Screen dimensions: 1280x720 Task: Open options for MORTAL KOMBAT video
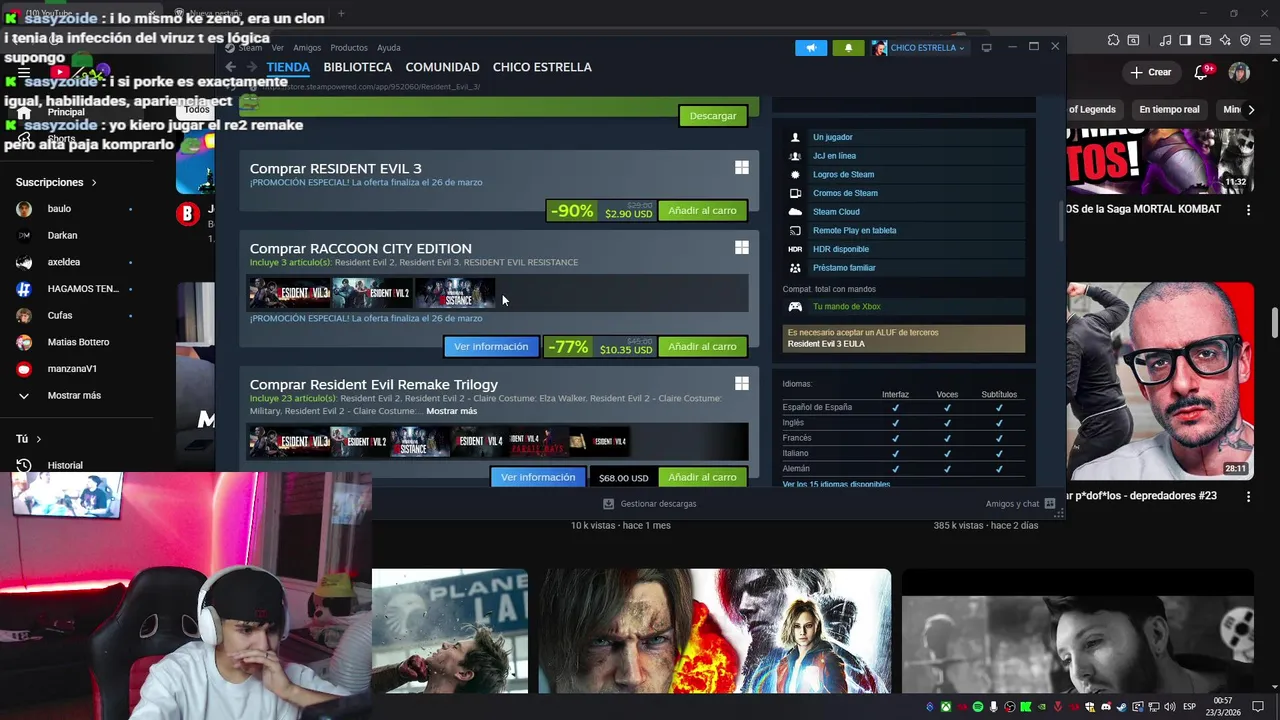[x=1248, y=210]
